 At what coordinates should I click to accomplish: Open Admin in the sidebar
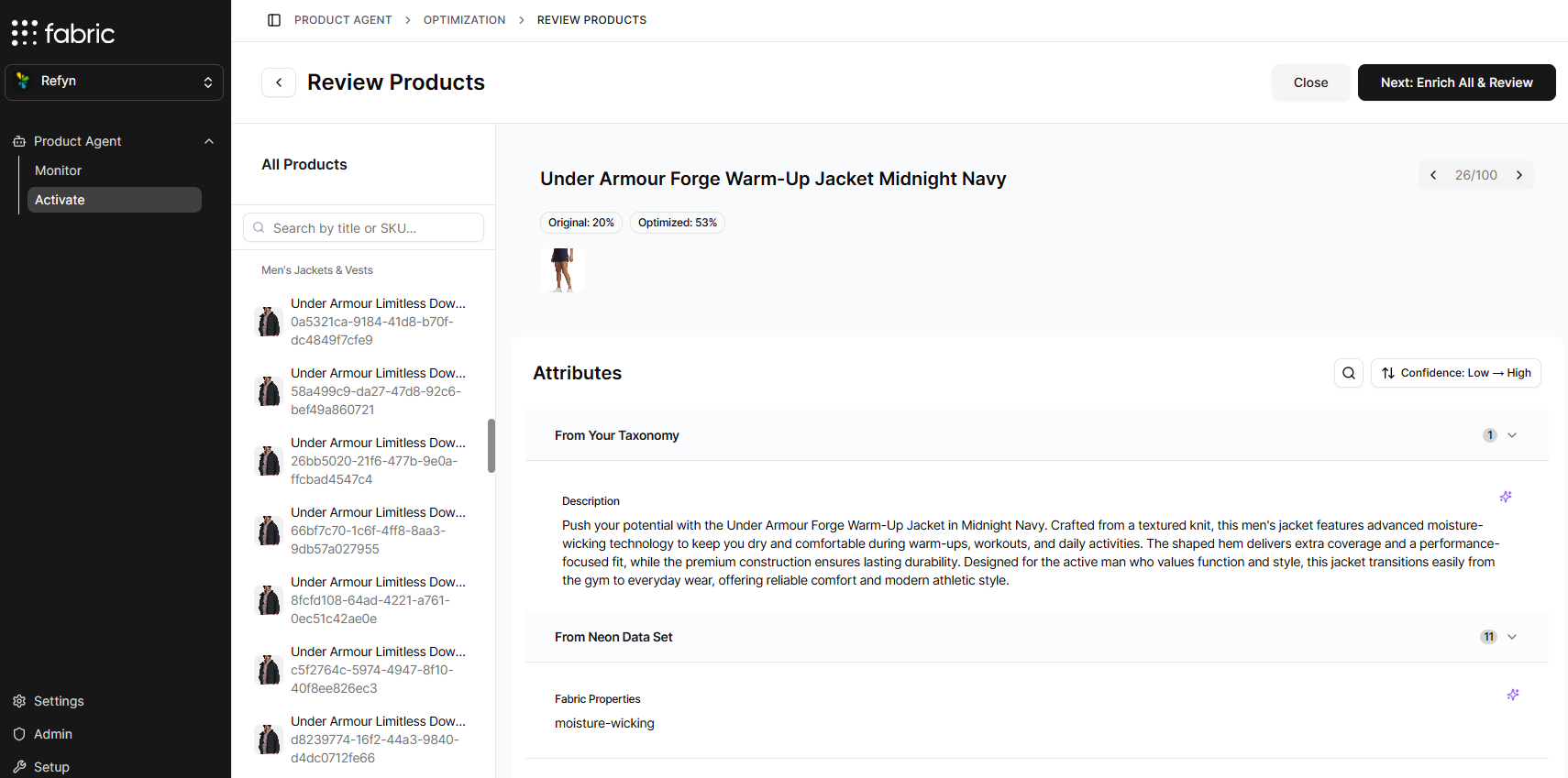point(53,734)
